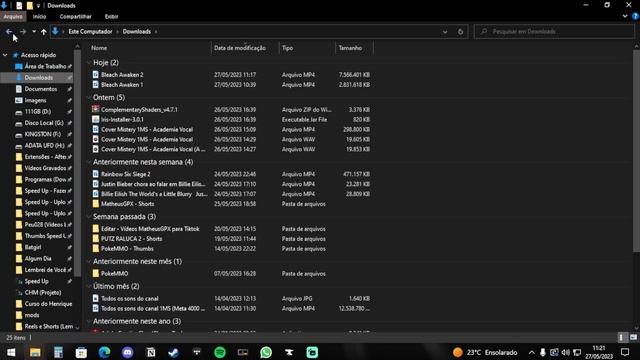Go forward using the forward arrow

click(23, 31)
